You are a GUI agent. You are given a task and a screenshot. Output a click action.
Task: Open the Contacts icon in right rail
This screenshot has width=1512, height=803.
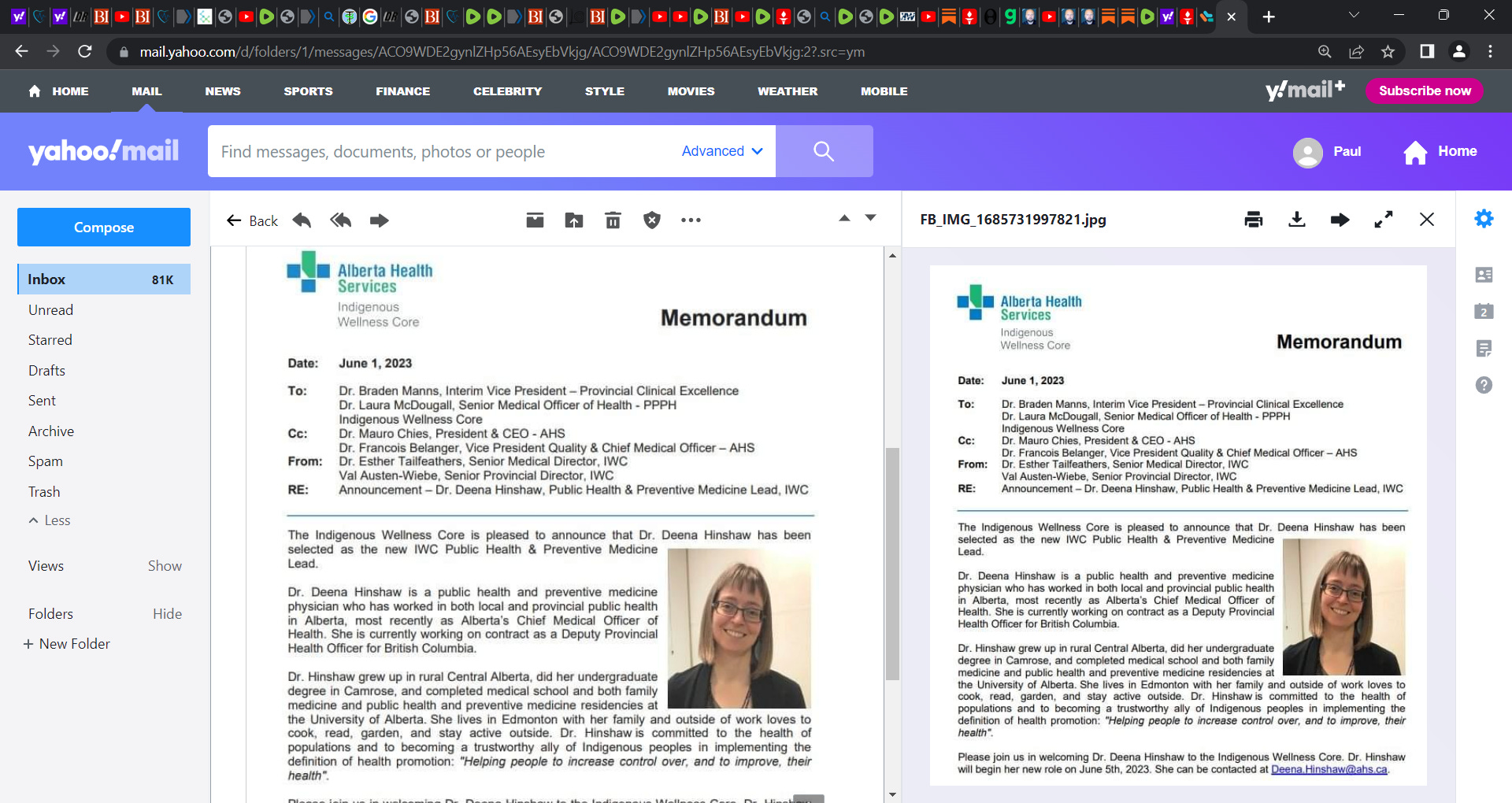point(1484,275)
